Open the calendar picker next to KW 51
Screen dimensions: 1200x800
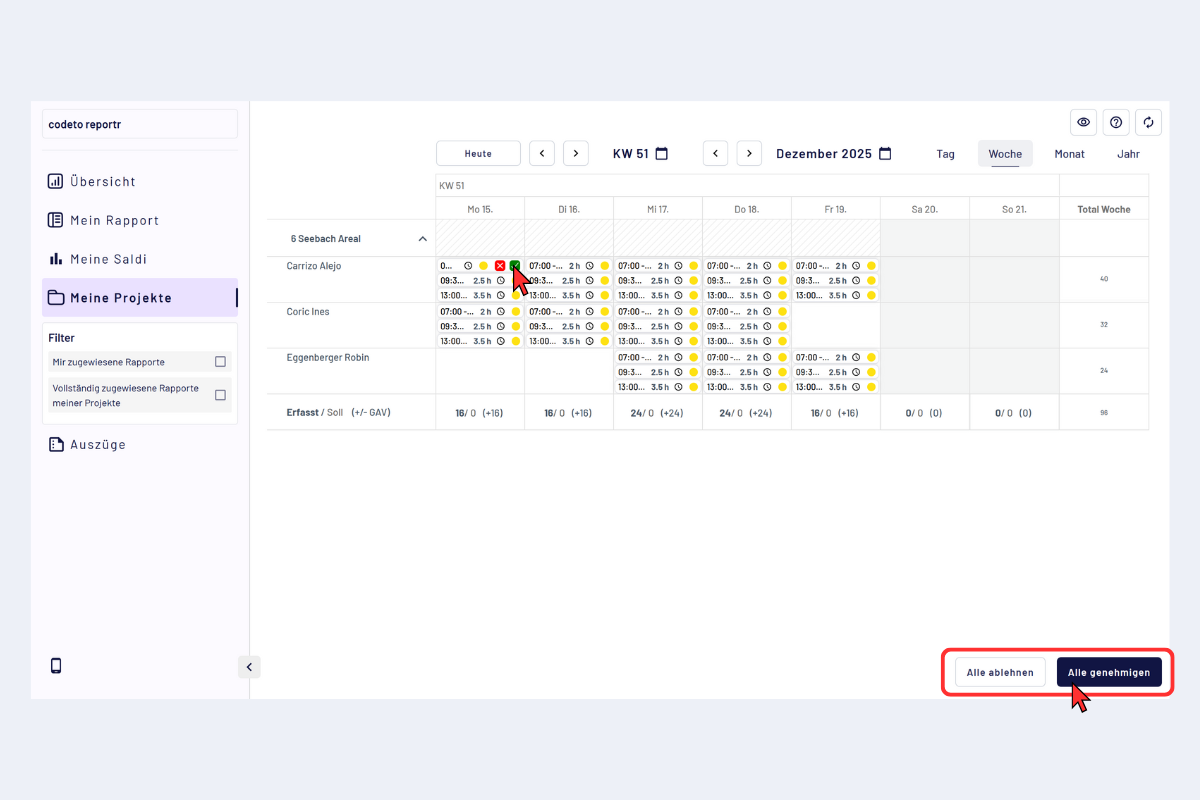661,154
